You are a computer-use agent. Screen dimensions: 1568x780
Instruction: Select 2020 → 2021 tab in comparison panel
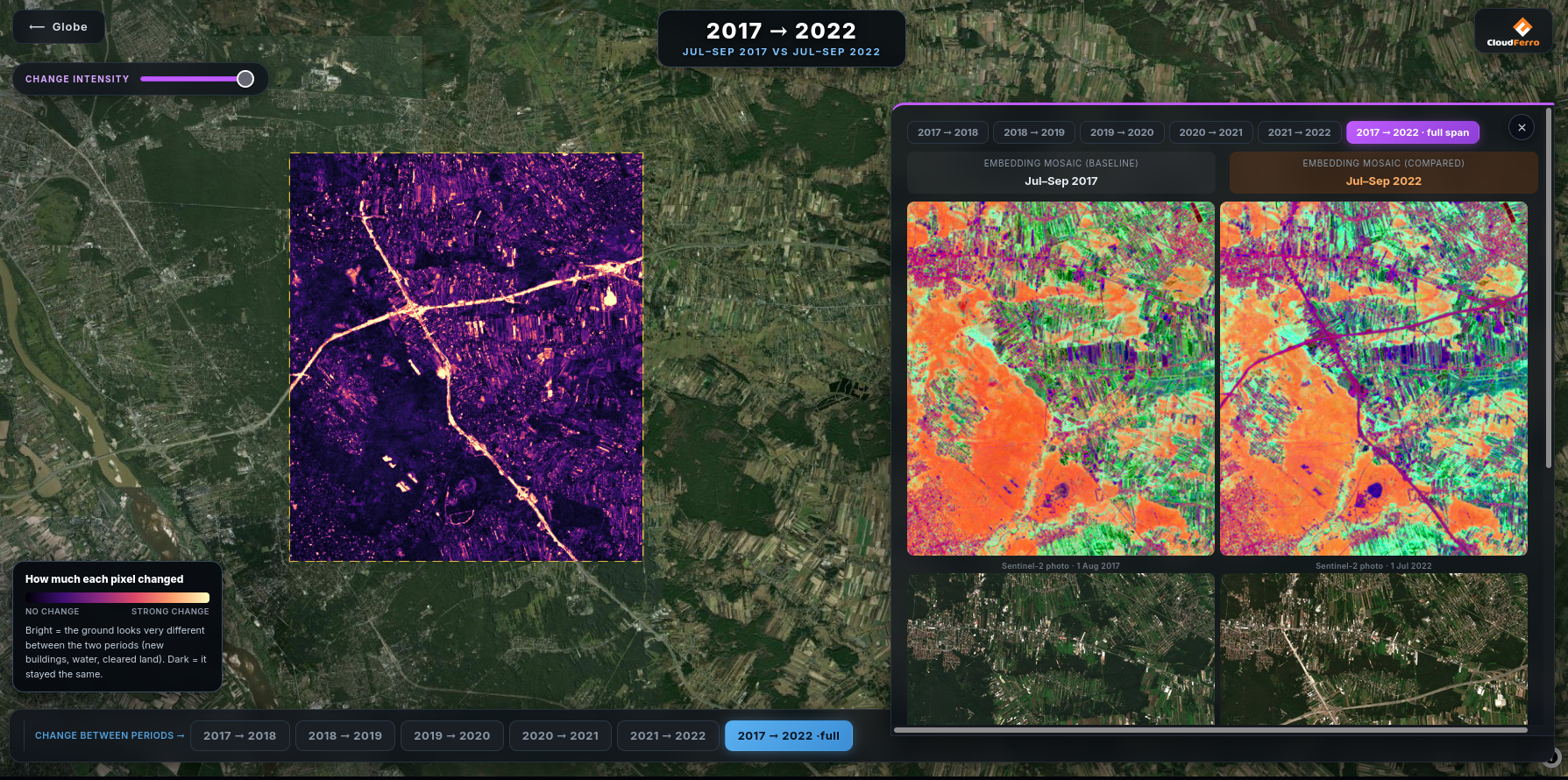1210,132
